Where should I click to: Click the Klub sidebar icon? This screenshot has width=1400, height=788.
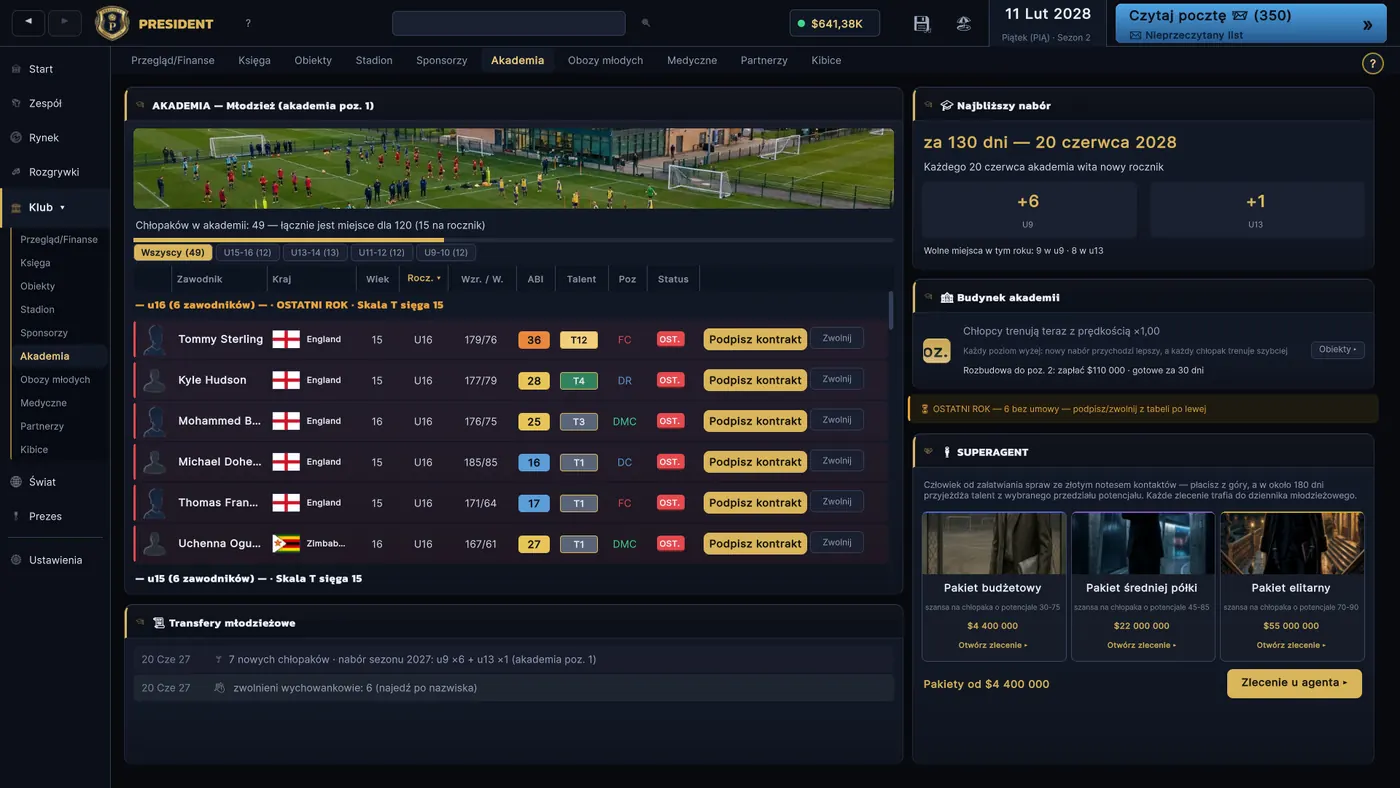coord(16,207)
